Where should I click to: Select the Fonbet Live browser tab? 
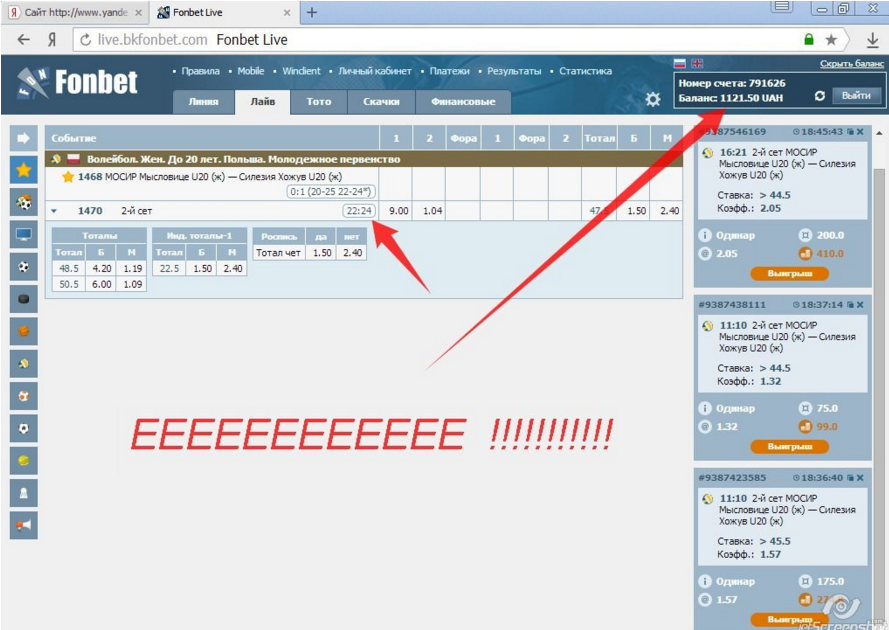pos(225,12)
